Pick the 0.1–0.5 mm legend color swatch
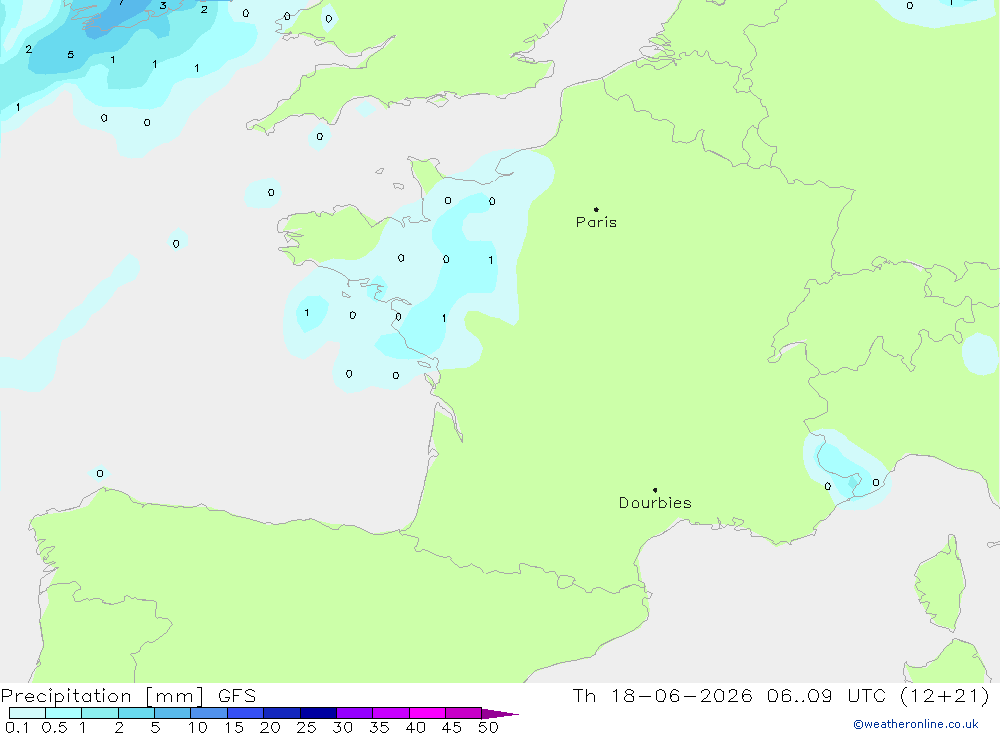The height and width of the screenshot is (733, 1000). (x=27, y=713)
